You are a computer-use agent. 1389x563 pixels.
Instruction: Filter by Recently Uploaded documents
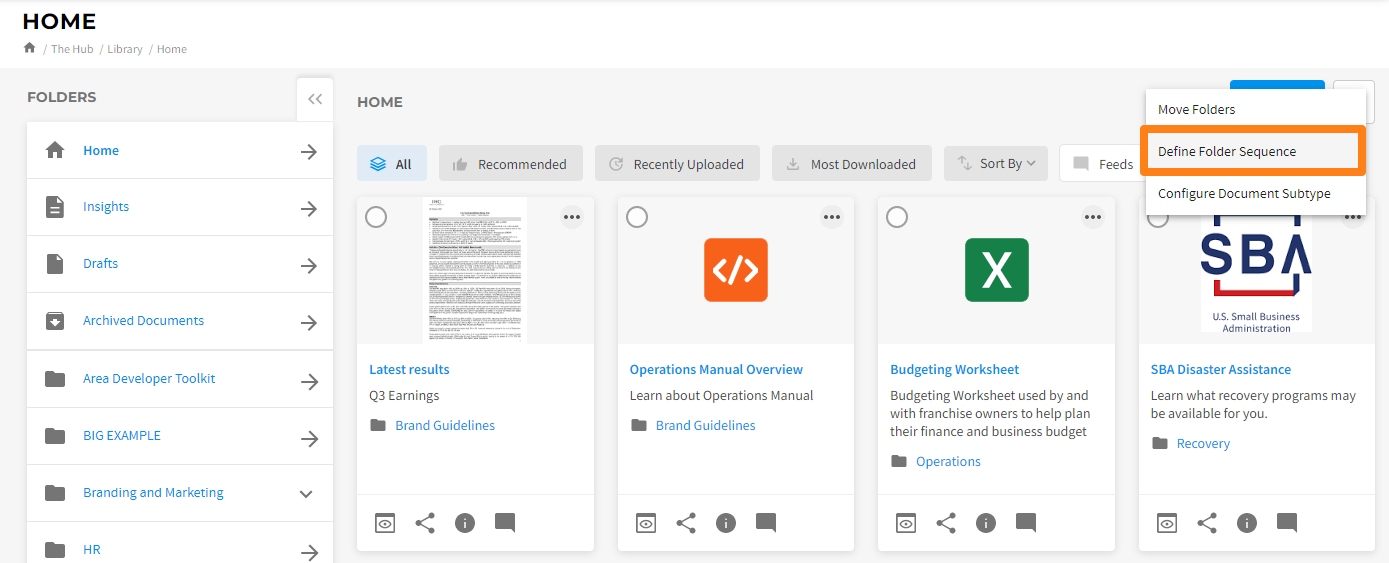[x=677, y=164]
